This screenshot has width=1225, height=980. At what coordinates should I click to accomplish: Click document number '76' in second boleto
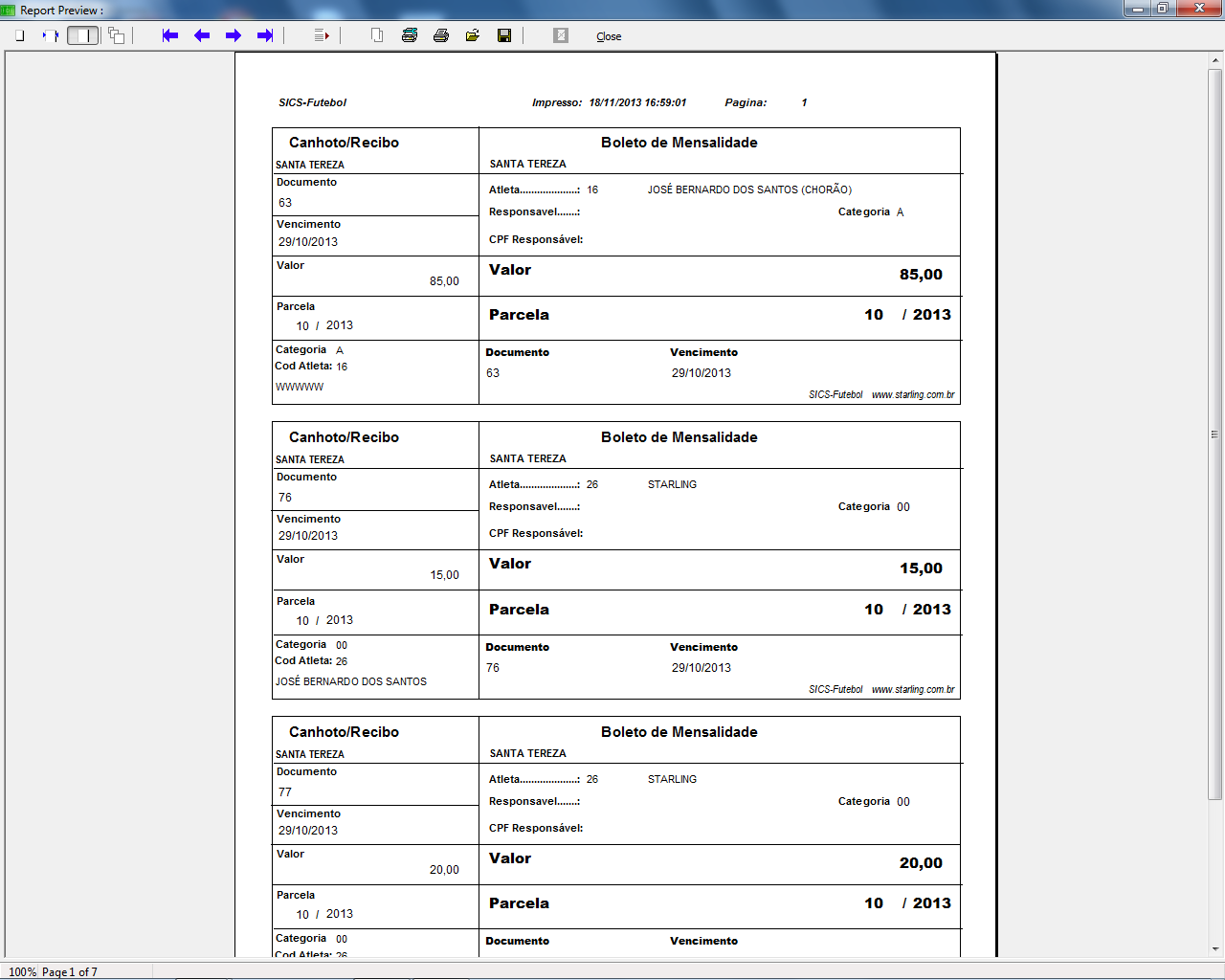pyautogui.click(x=493, y=668)
